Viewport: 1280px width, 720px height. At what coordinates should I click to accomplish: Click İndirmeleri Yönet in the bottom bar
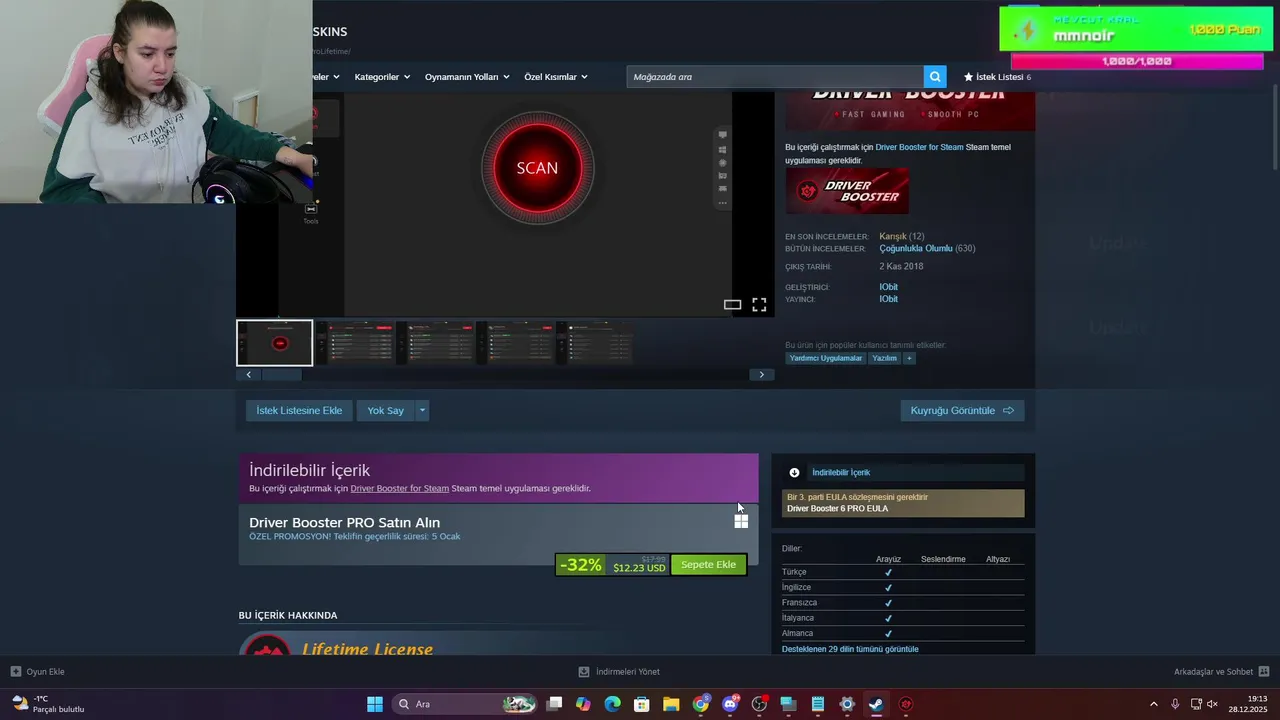click(628, 672)
